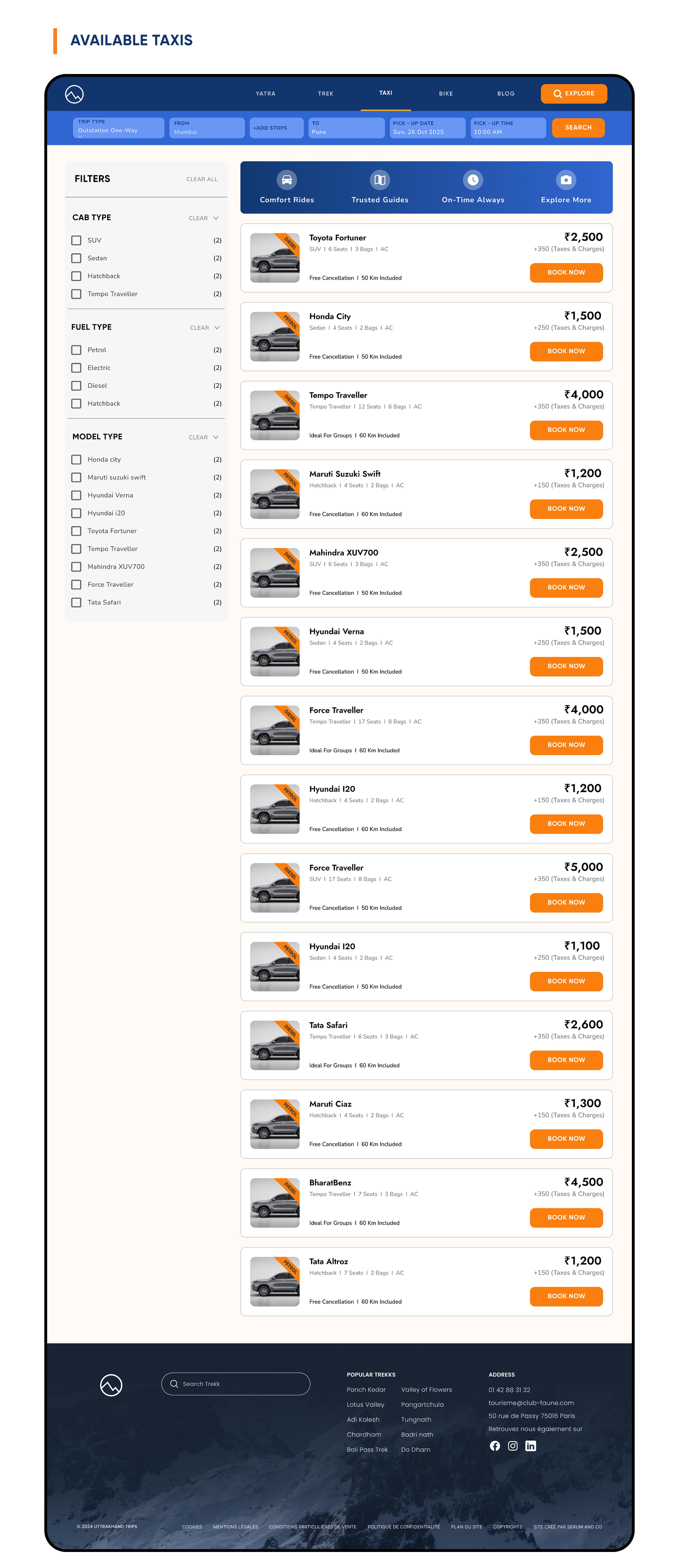679x1568 pixels.
Task: Open the Trip Type dropdown
Action: click(118, 128)
